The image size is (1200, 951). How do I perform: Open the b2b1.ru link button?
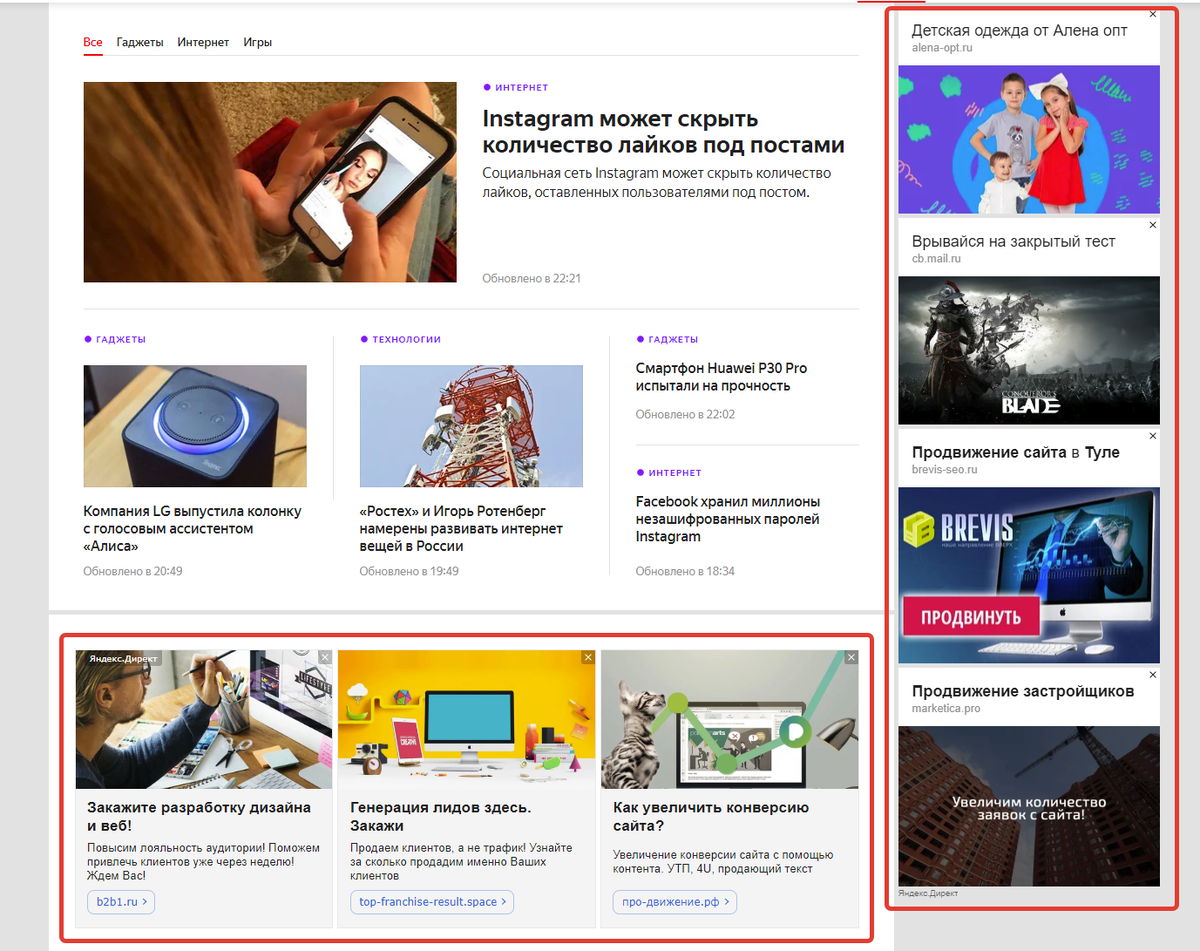click(x=121, y=902)
